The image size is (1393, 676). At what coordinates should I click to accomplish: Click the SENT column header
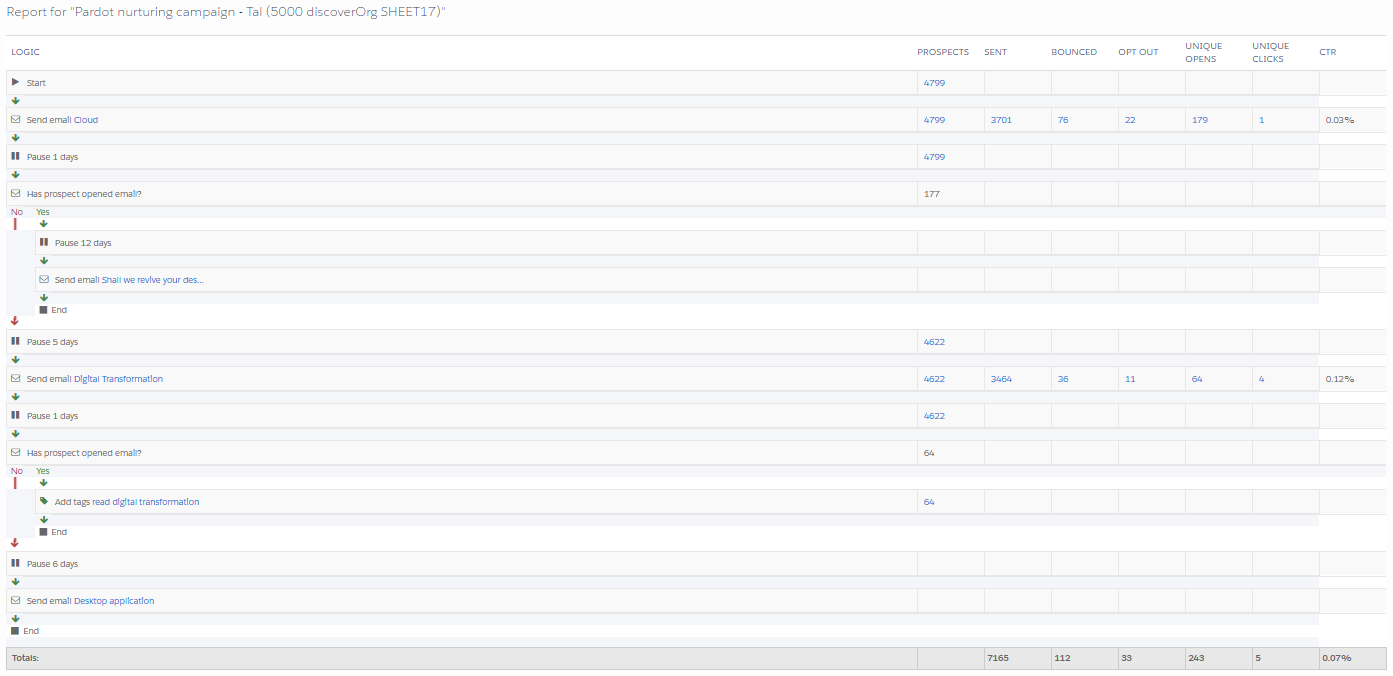(x=995, y=52)
